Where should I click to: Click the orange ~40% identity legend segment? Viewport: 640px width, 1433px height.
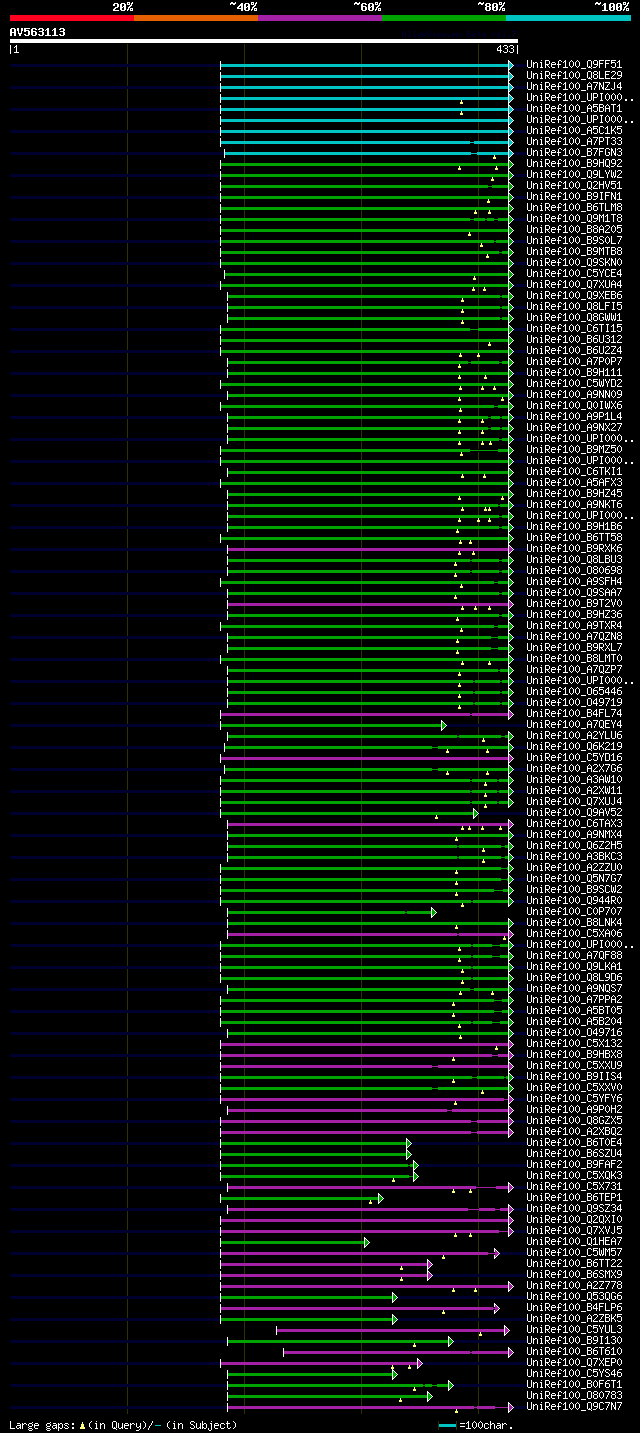(196, 17)
